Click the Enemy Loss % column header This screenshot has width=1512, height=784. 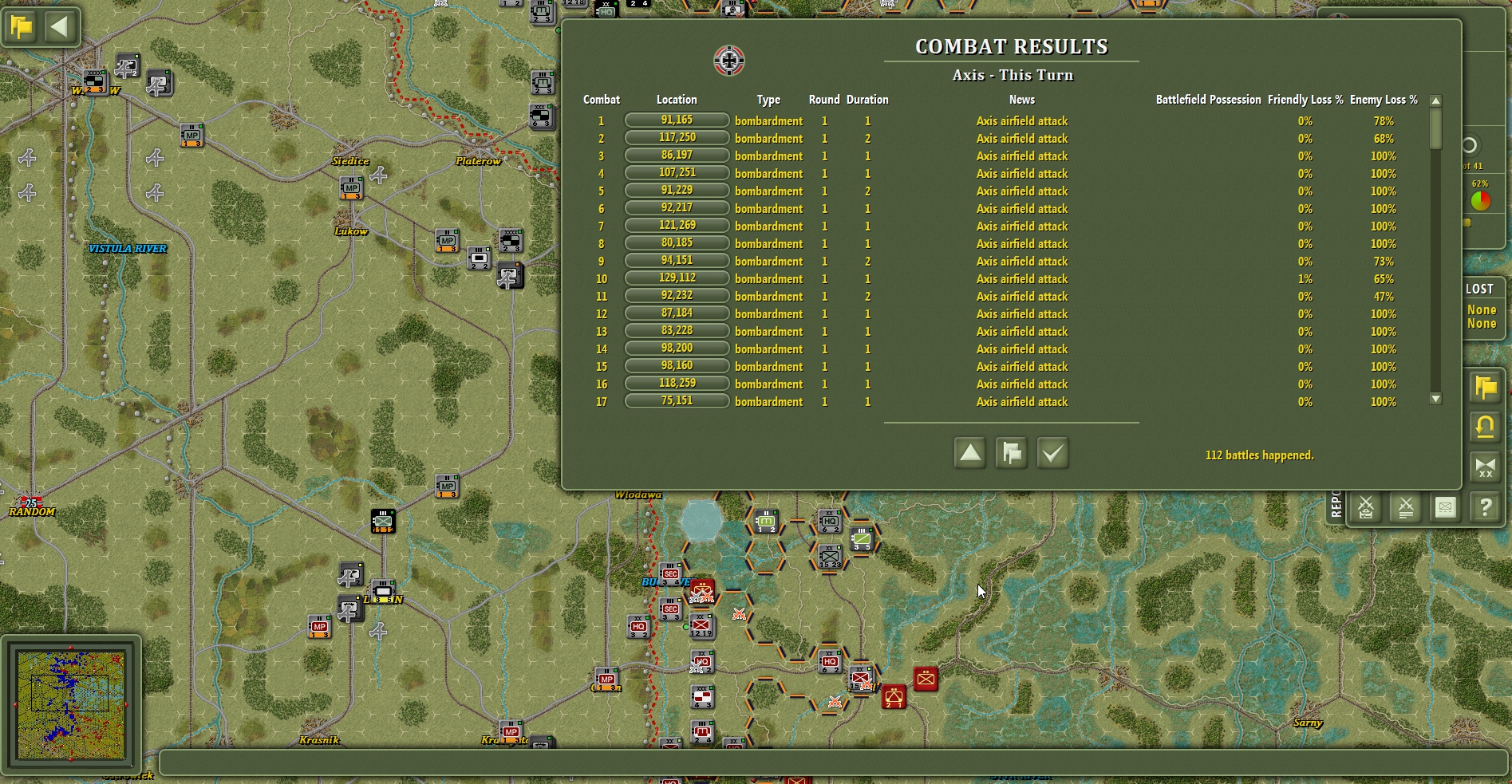1384,100
